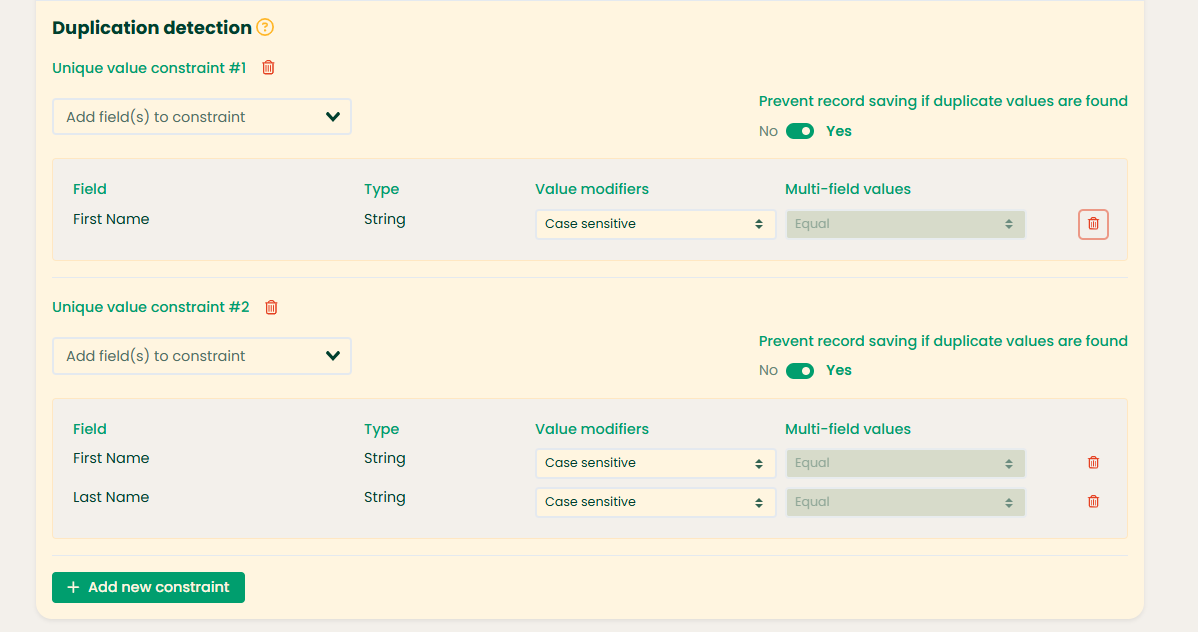This screenshot has height=632, width=1198.
Task: Click the No label beside constraint #1 switch
Action: click(768, 131)
